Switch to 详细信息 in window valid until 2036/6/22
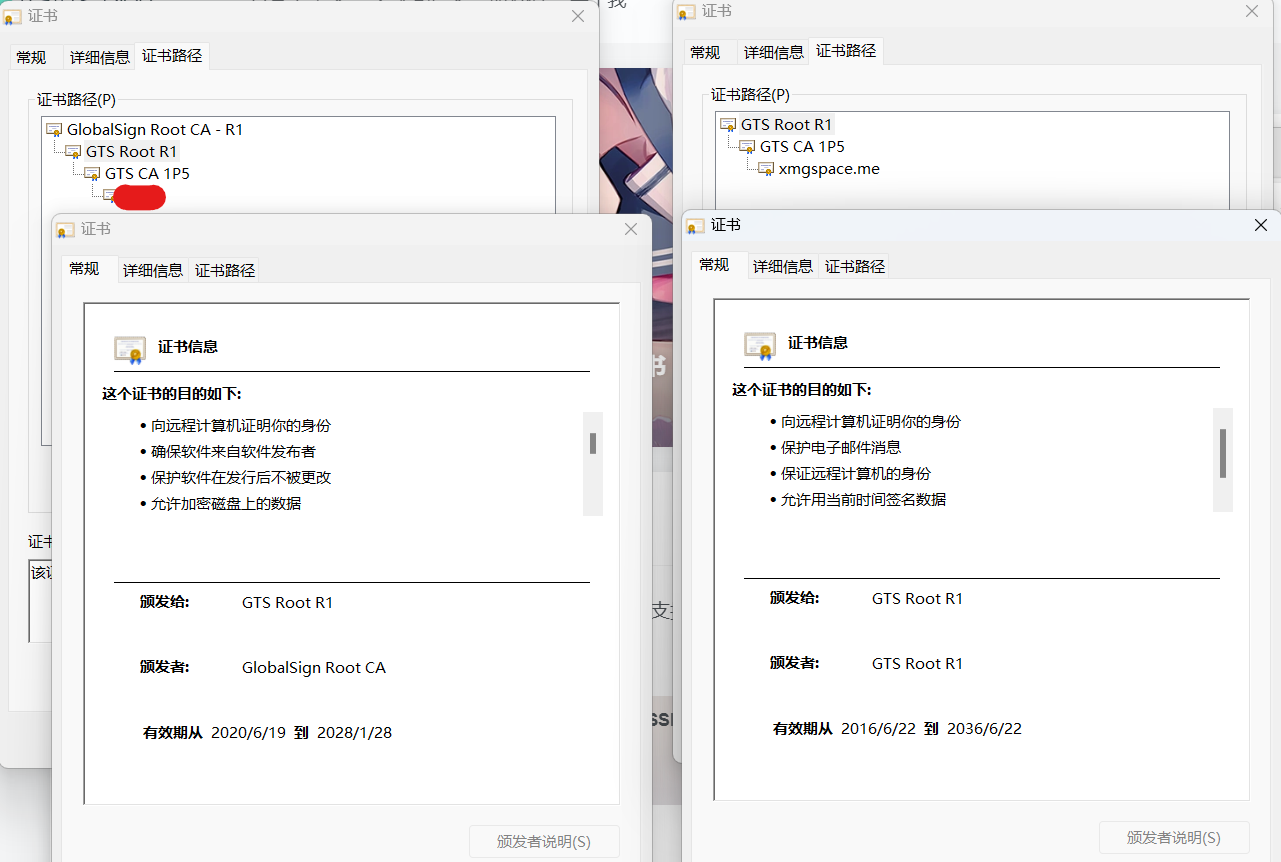 (x=783, y=266)
